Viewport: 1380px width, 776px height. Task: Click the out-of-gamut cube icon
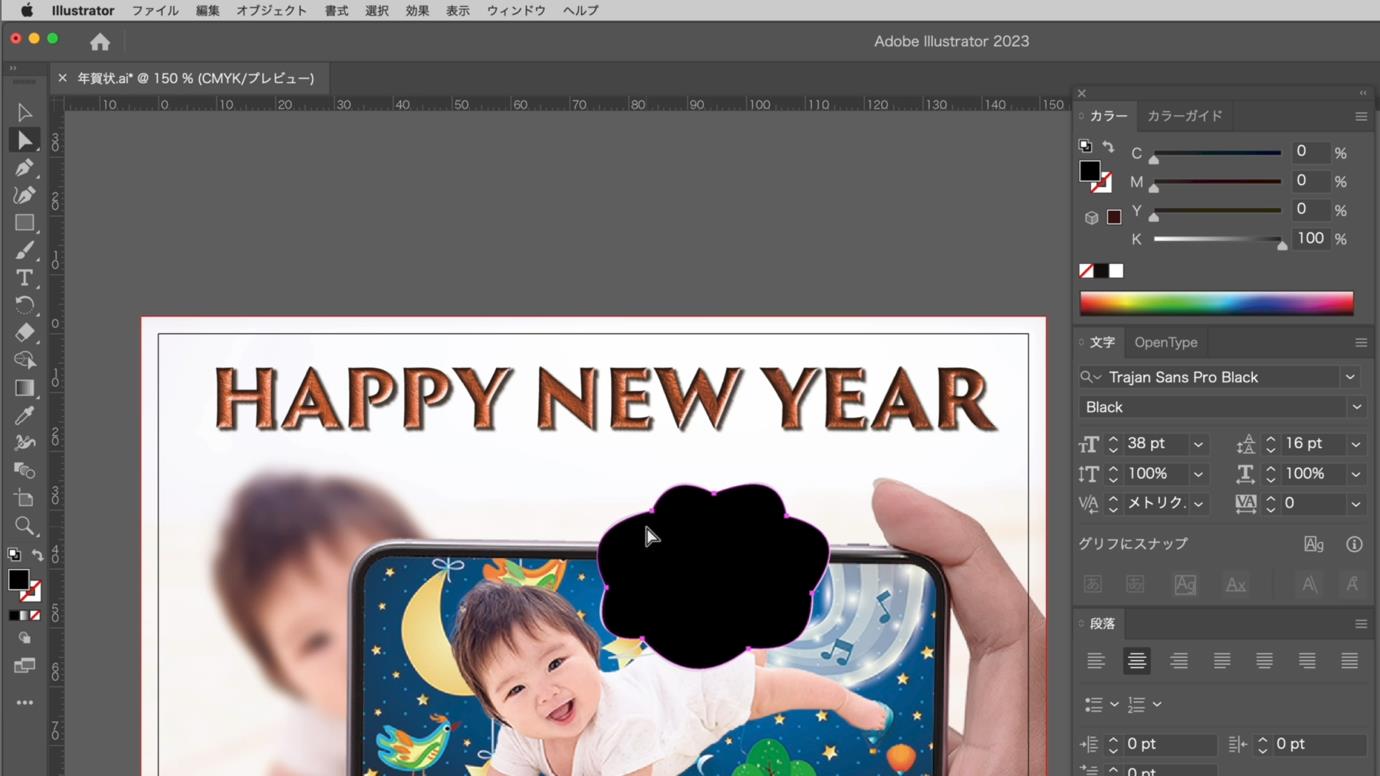(1092, 218)
